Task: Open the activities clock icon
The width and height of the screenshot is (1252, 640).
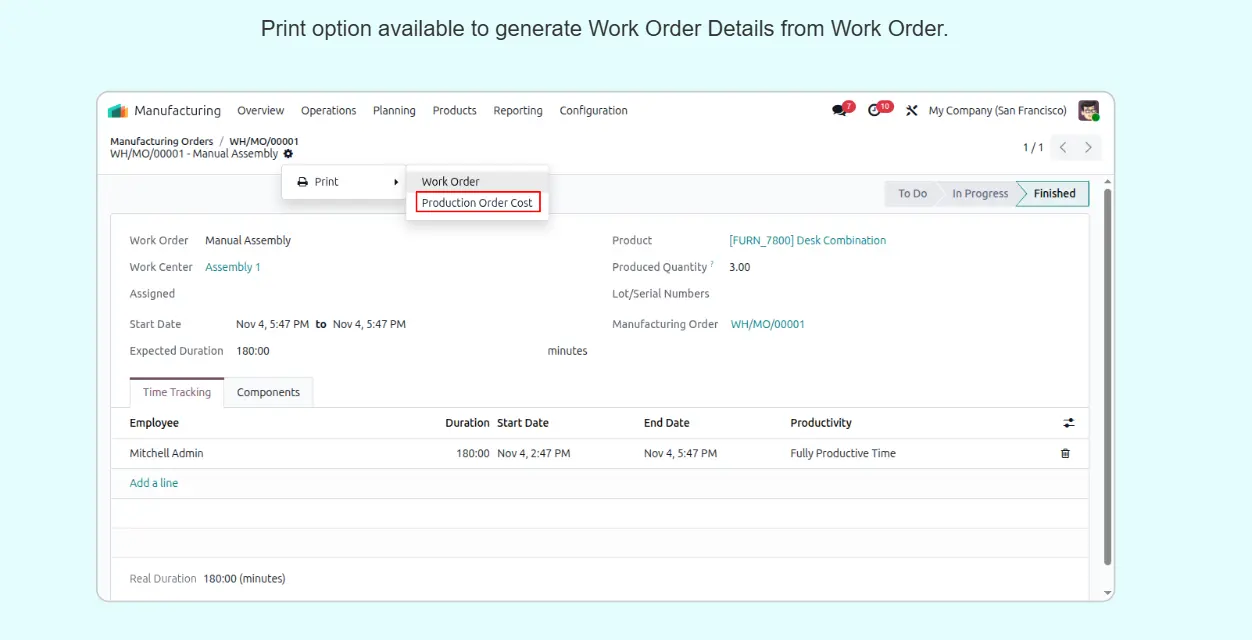Action: tap(875, 111)
